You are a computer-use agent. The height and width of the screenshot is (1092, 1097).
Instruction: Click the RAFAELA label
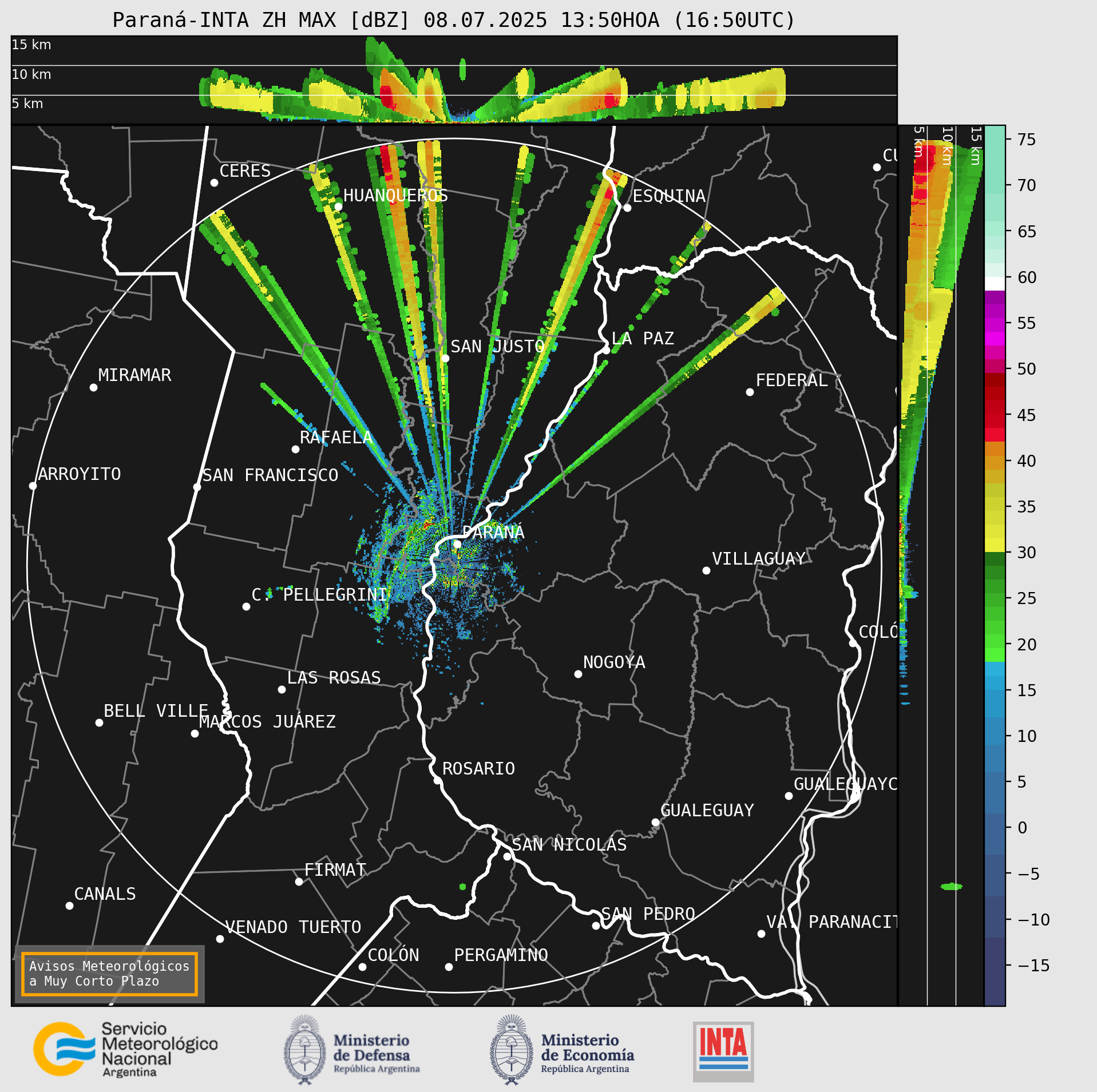(336, 437)
